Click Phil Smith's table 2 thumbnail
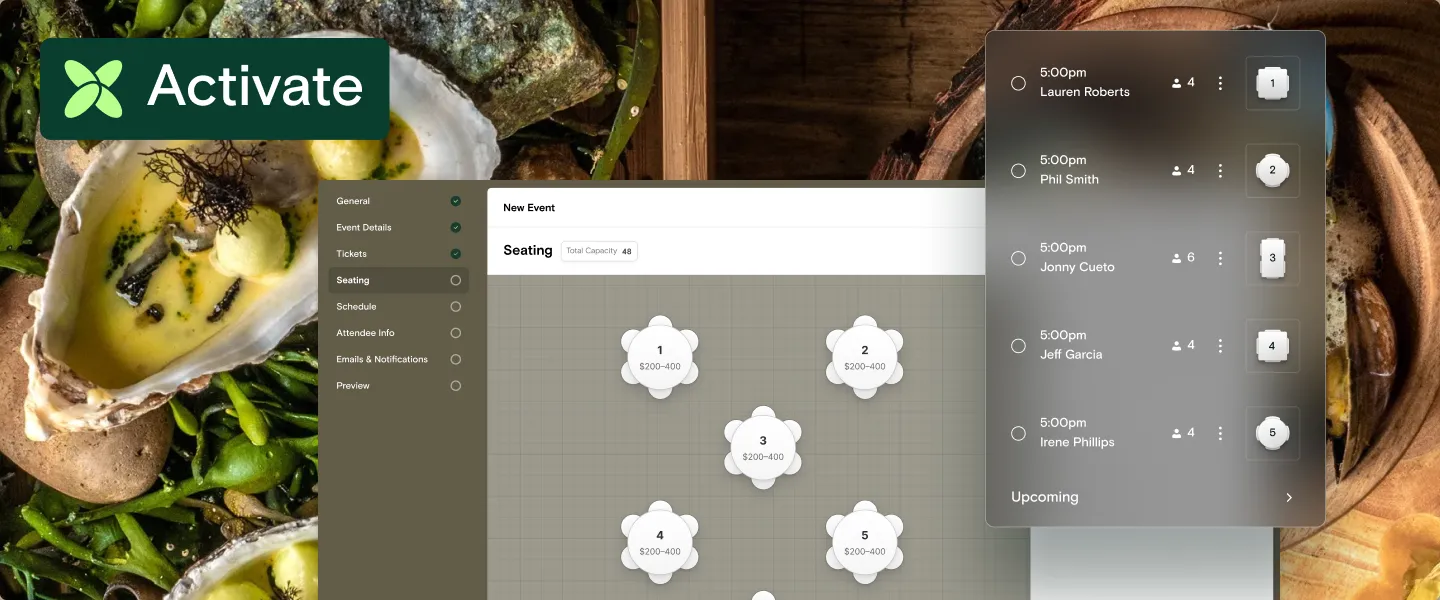The width and height of the screenshot is (1440, 600). [1272, 170]
